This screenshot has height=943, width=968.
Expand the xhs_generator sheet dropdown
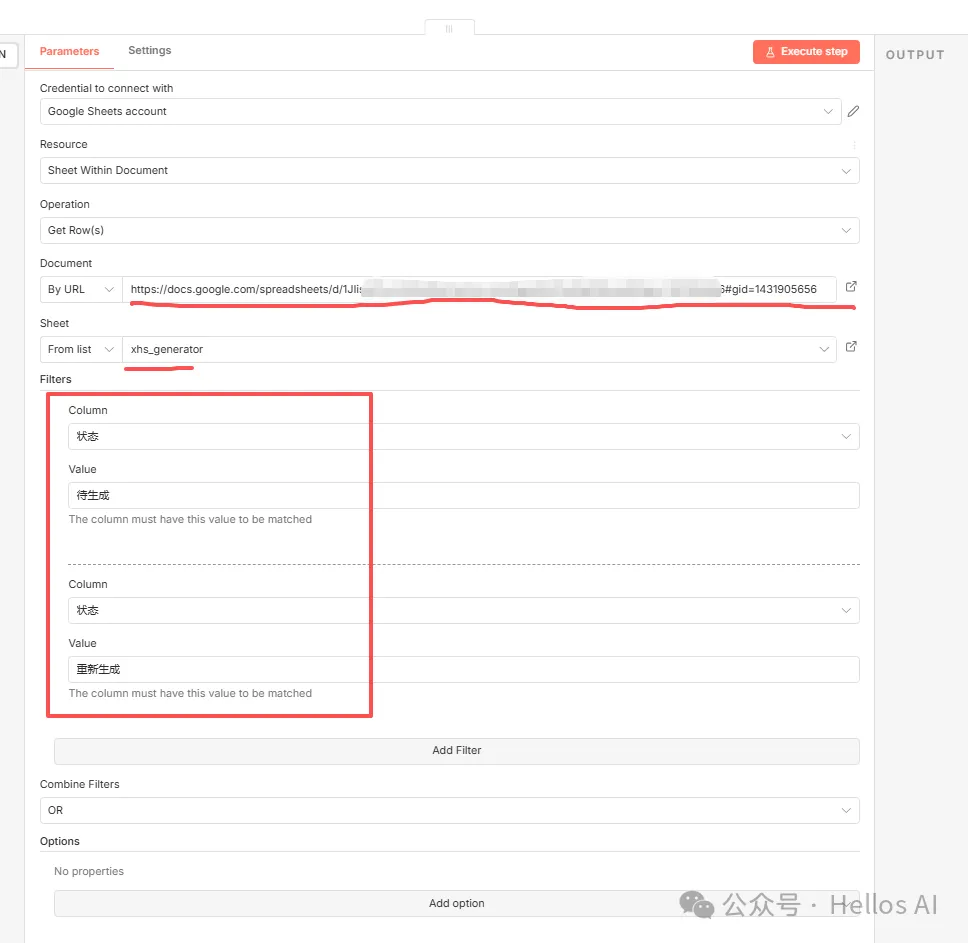point(478,350)
